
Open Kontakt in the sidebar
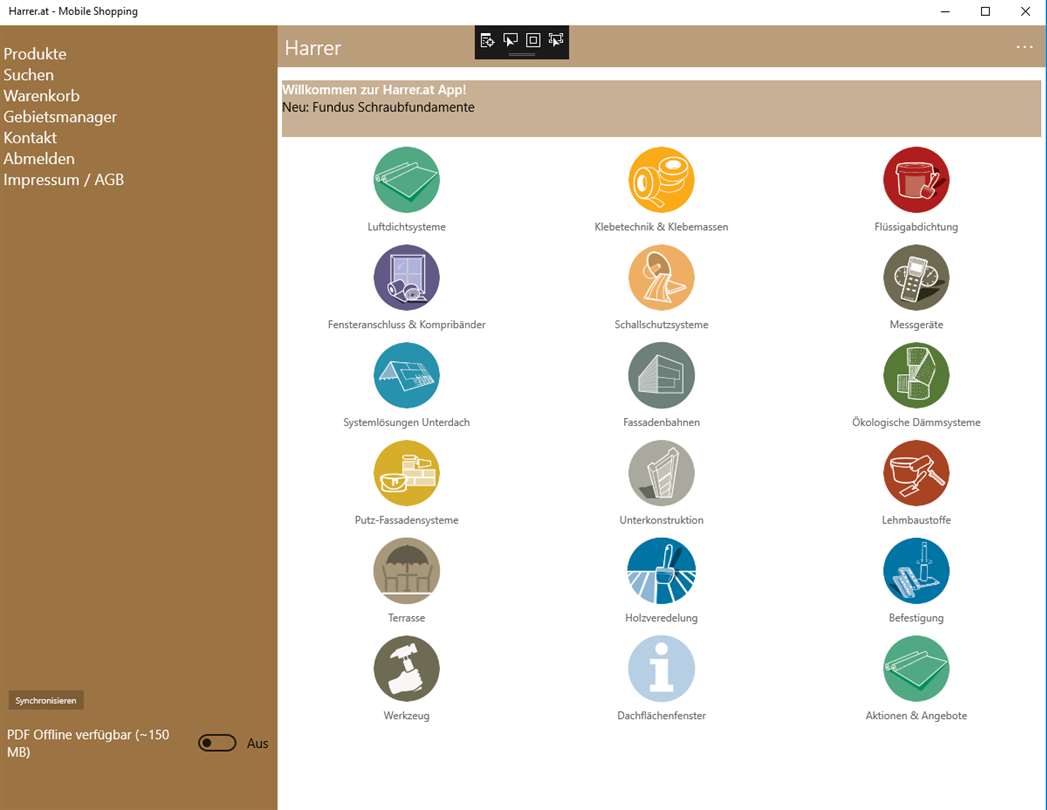(30, 138)
